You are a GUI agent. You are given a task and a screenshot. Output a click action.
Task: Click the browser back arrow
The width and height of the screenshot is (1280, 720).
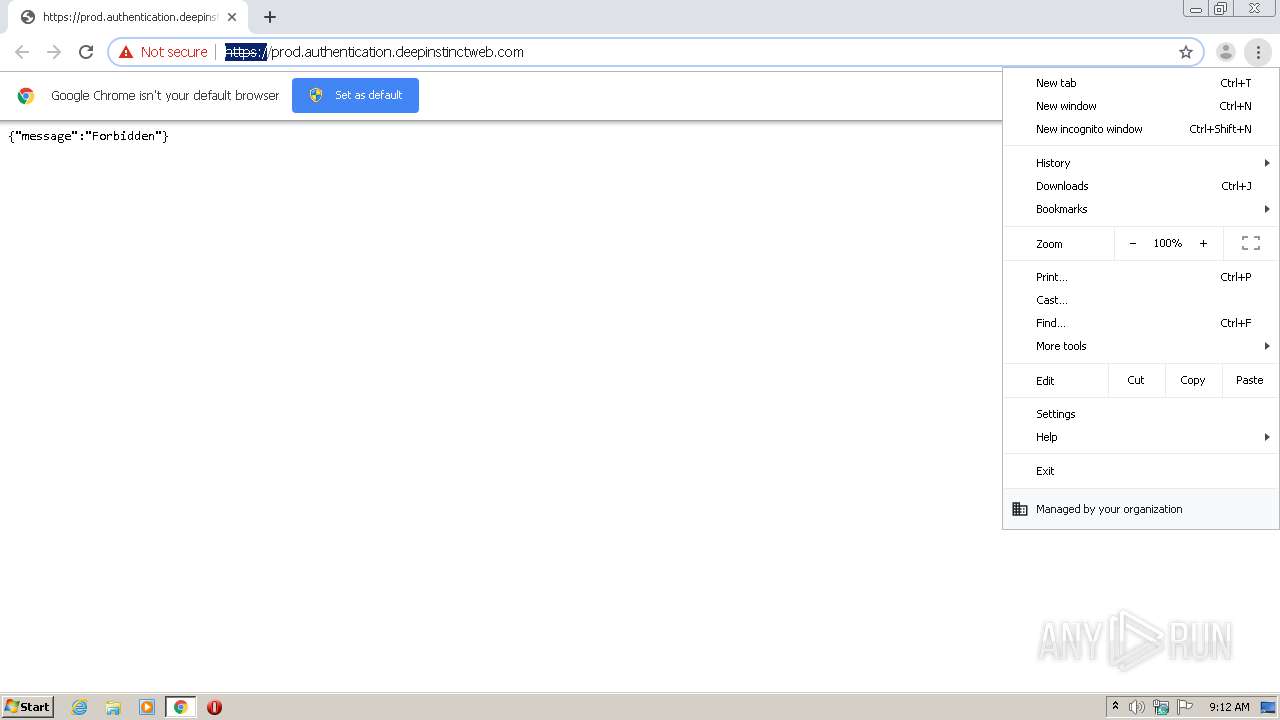[x=22, y=52]
